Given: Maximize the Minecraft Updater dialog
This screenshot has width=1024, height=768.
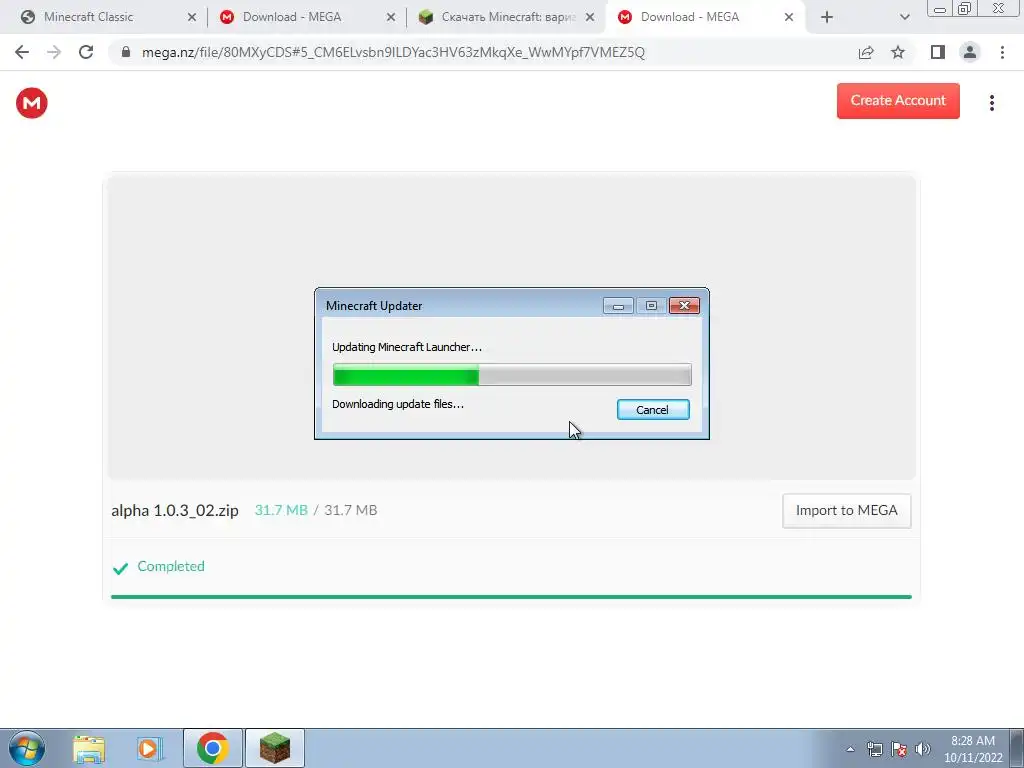Looking at the screenshot, I should [x=651, y=306].
